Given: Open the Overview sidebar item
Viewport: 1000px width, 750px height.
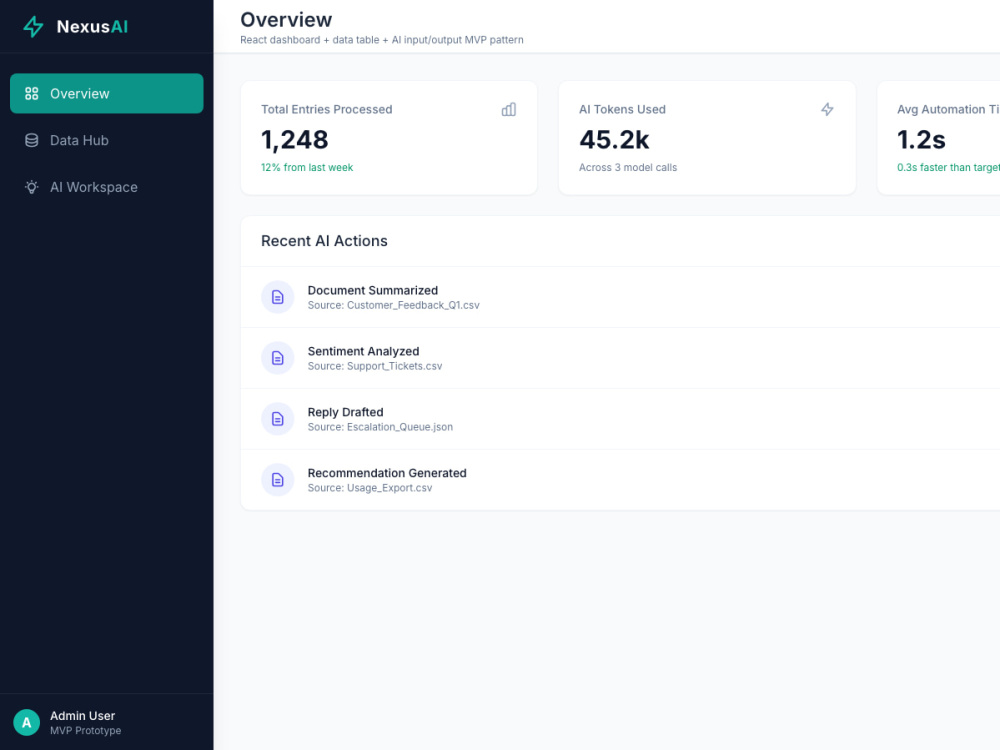Looking at the screenshot, I should (107, 94).
